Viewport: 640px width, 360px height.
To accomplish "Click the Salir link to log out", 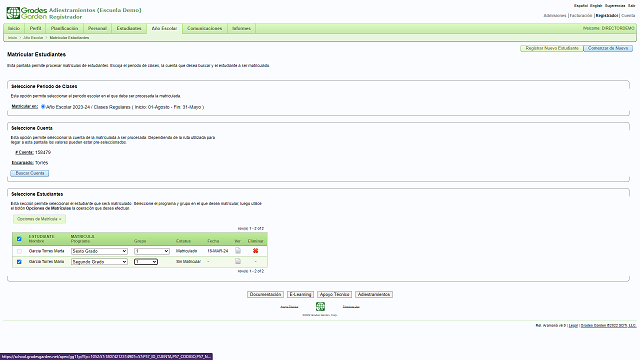I will 631,6.
